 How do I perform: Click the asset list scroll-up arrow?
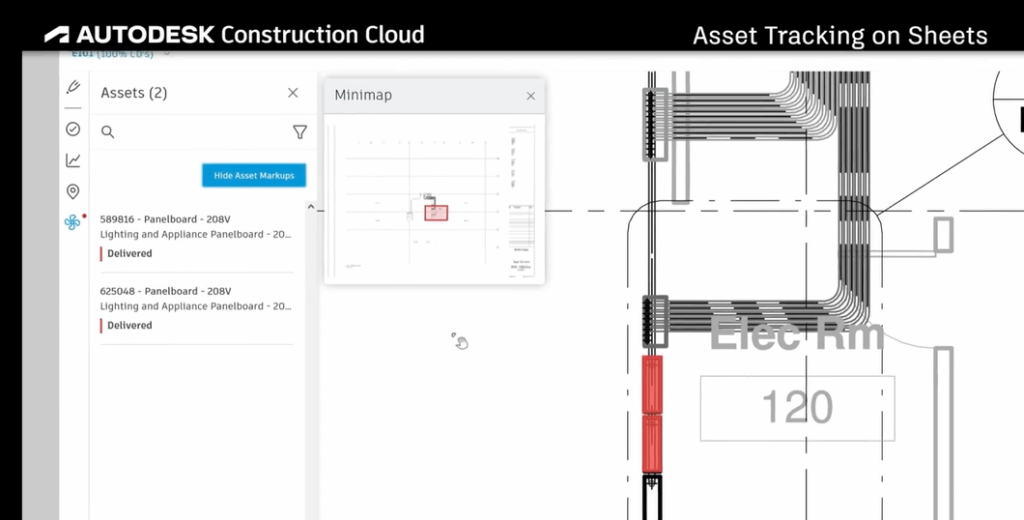point(311,207)
